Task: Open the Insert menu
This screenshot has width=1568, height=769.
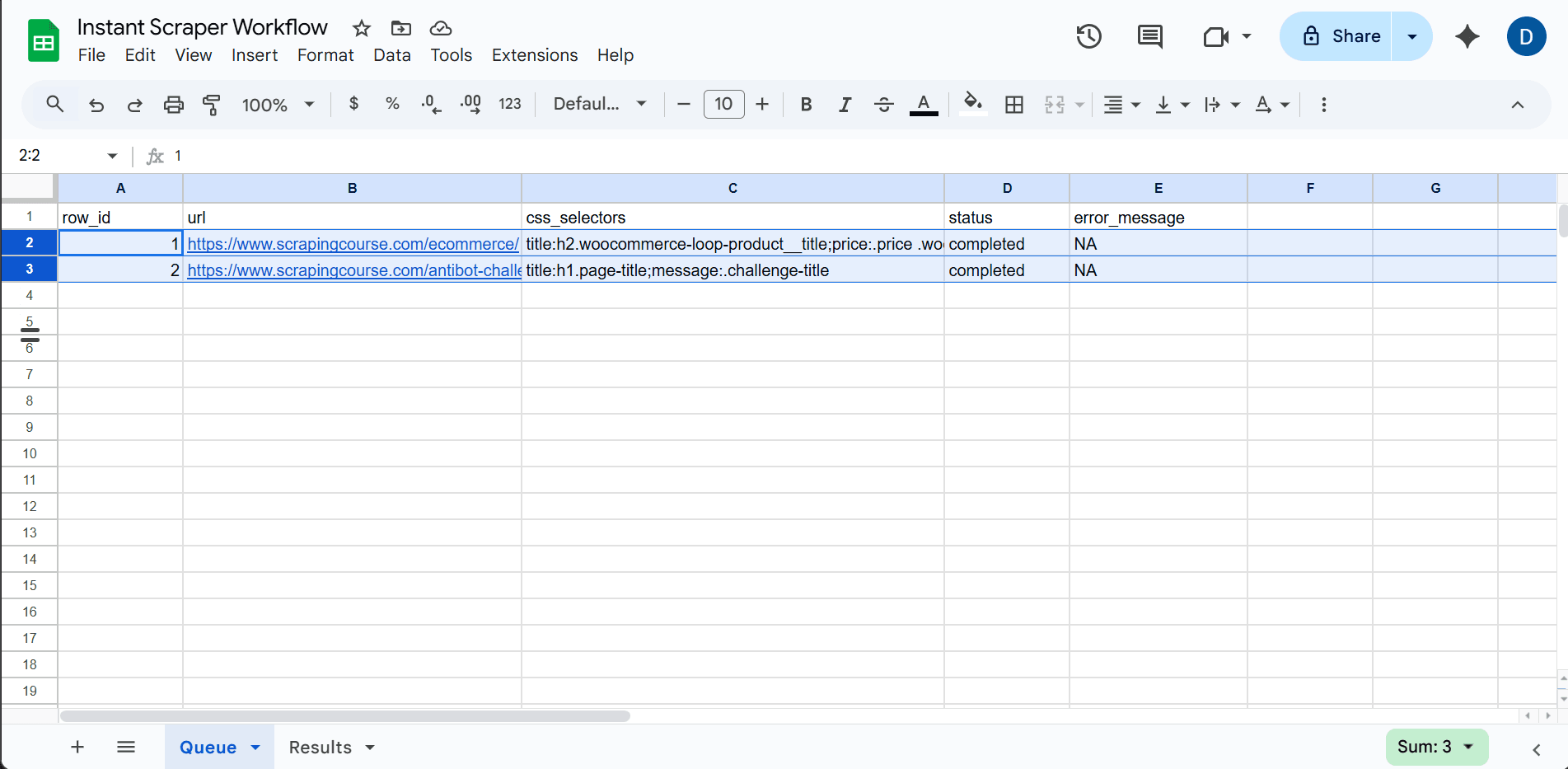Action: (x=255, y=55)
